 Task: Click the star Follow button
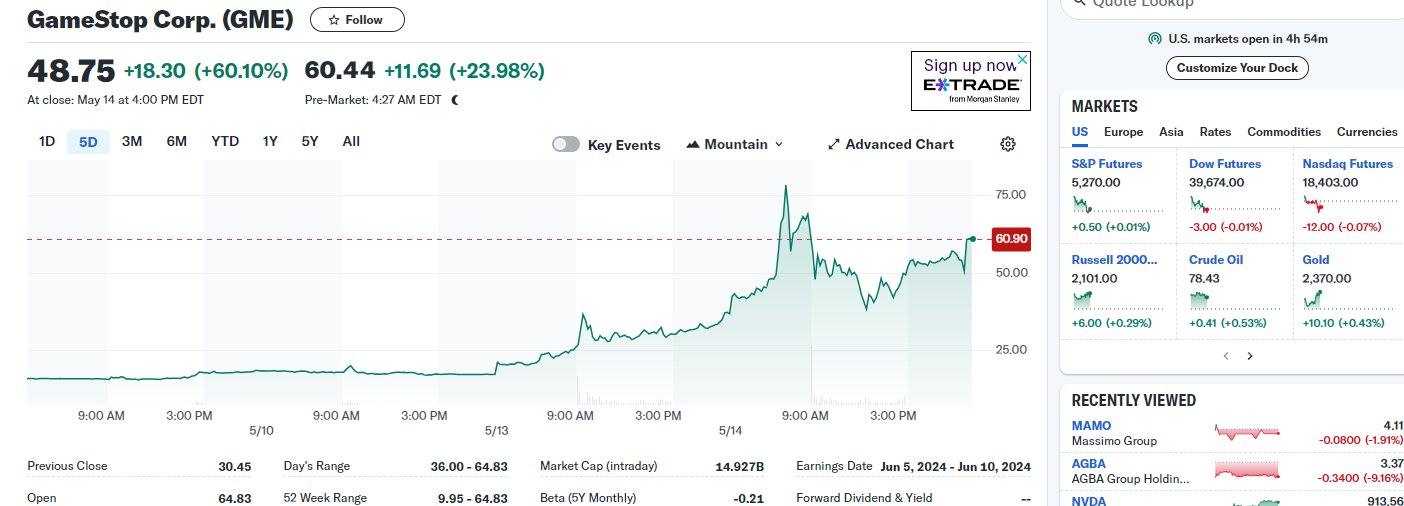pos(357,19)
